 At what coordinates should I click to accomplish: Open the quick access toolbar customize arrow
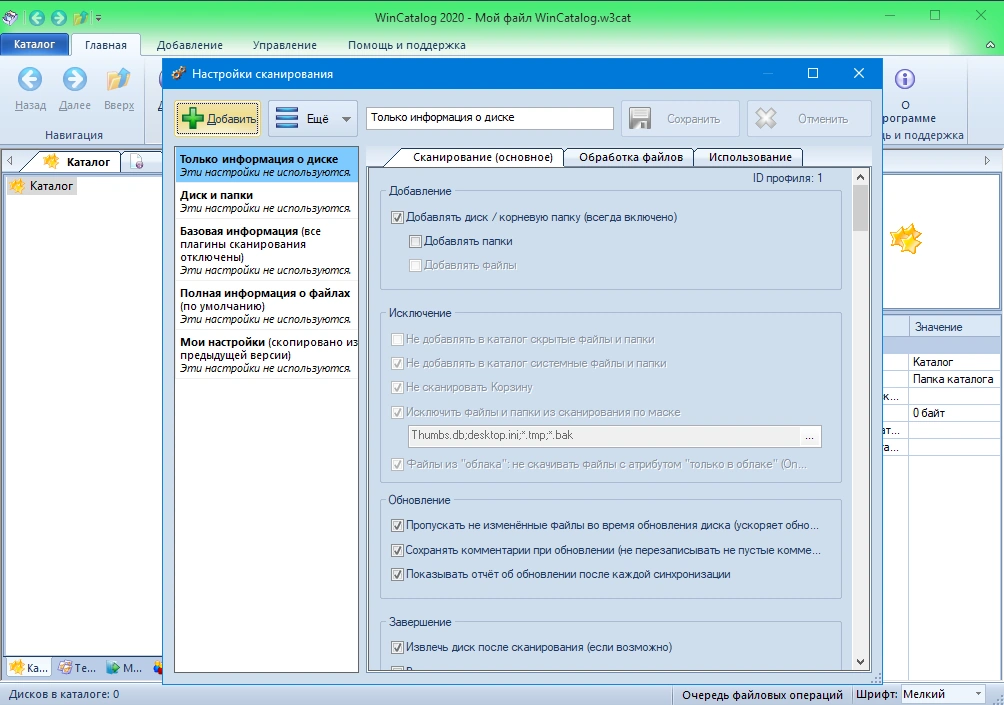pyautogui.click(x=99, y=18)
